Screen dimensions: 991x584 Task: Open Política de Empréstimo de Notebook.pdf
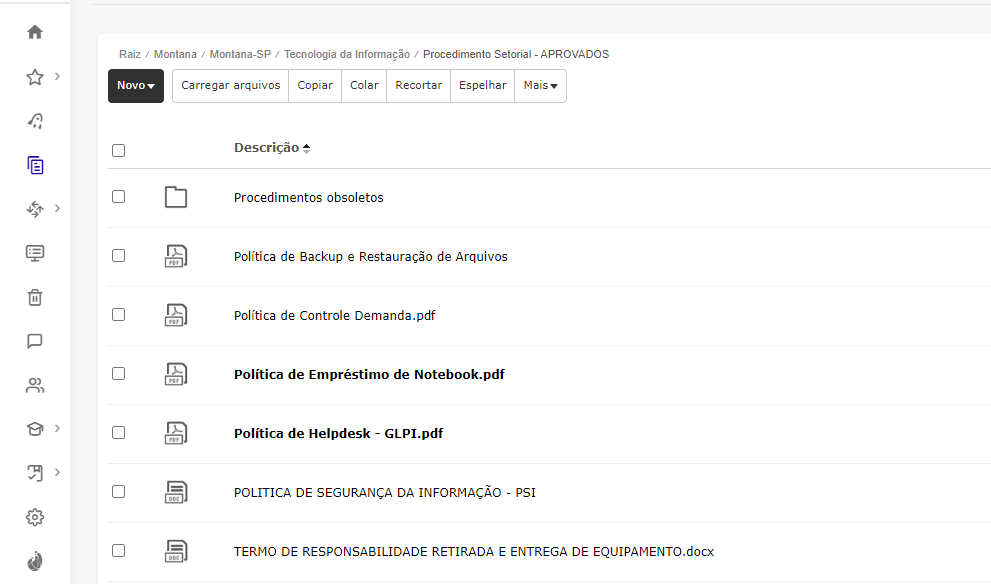(x=369, y=375)
